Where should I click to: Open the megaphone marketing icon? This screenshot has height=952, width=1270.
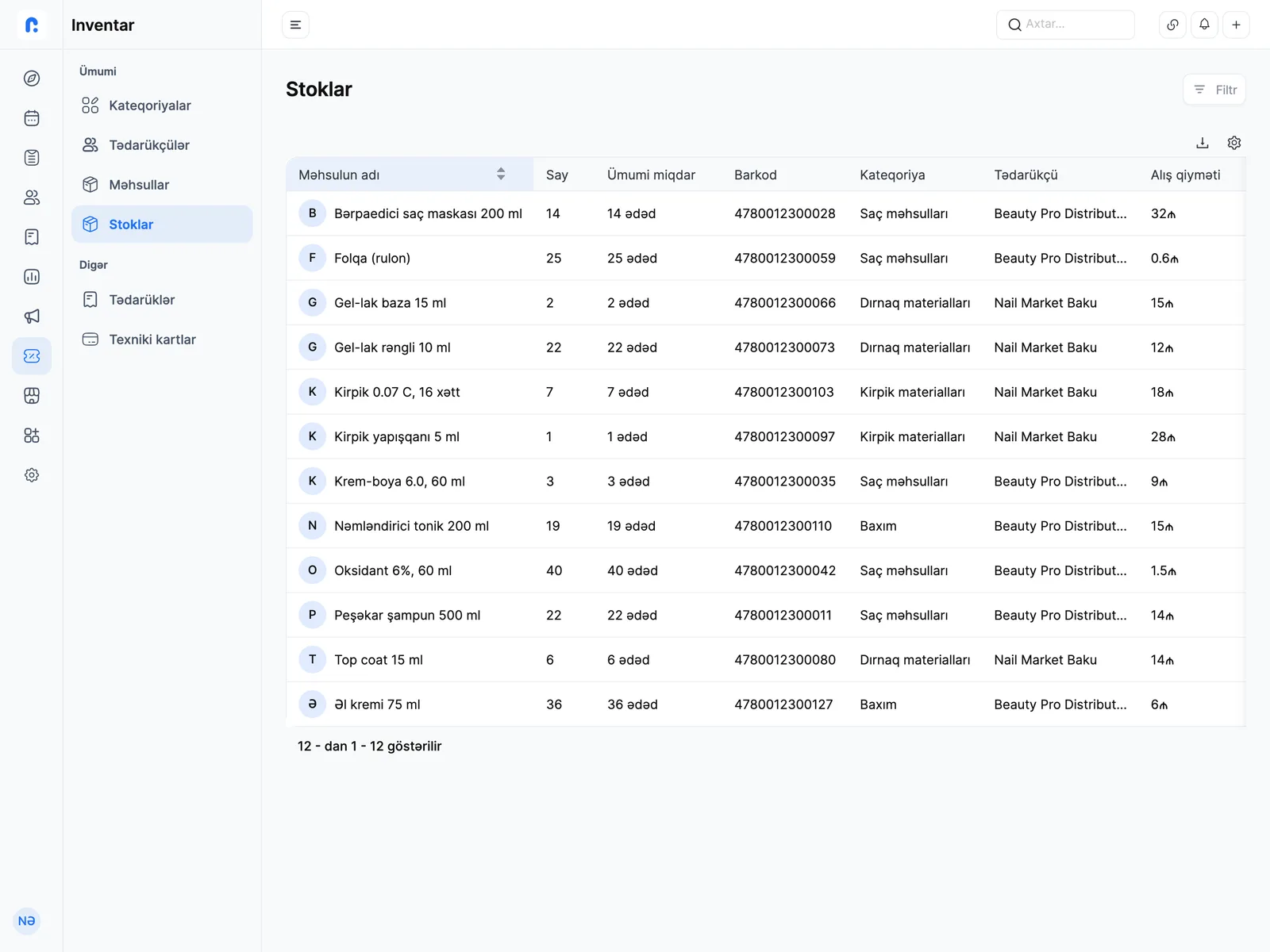coord(32,317)
